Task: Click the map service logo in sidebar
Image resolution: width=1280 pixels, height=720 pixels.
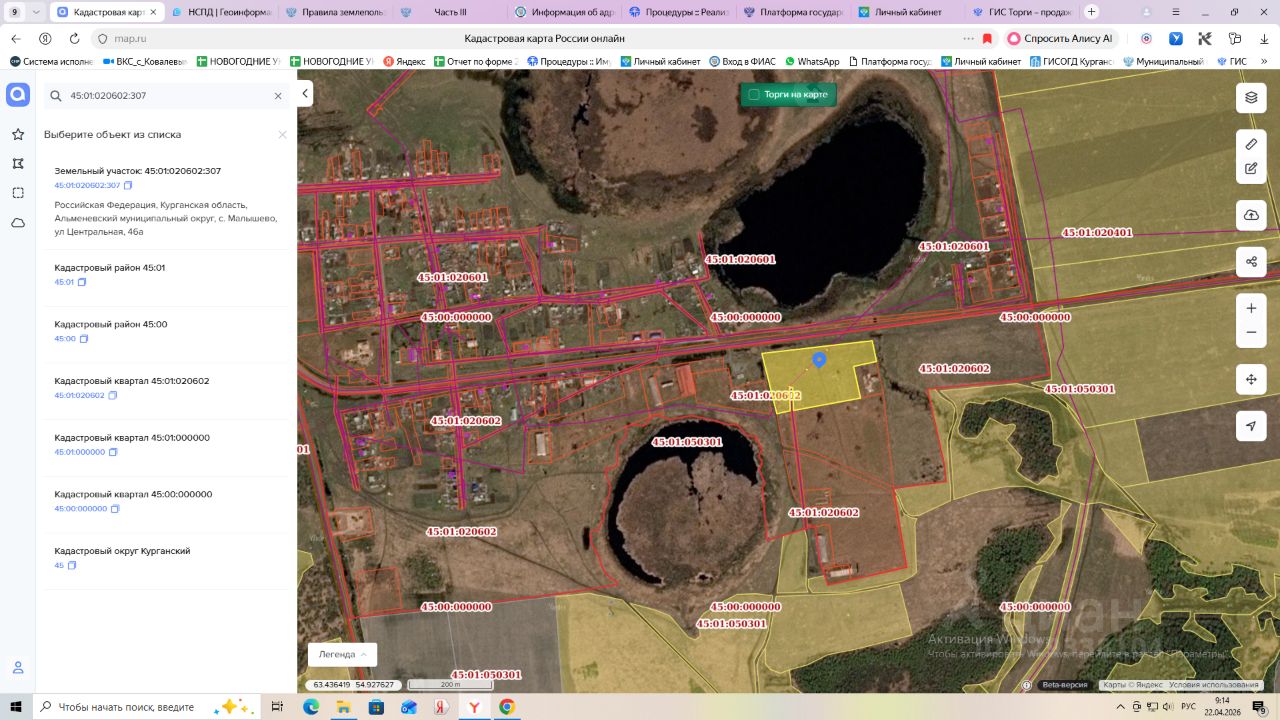Action: (18, 95)
